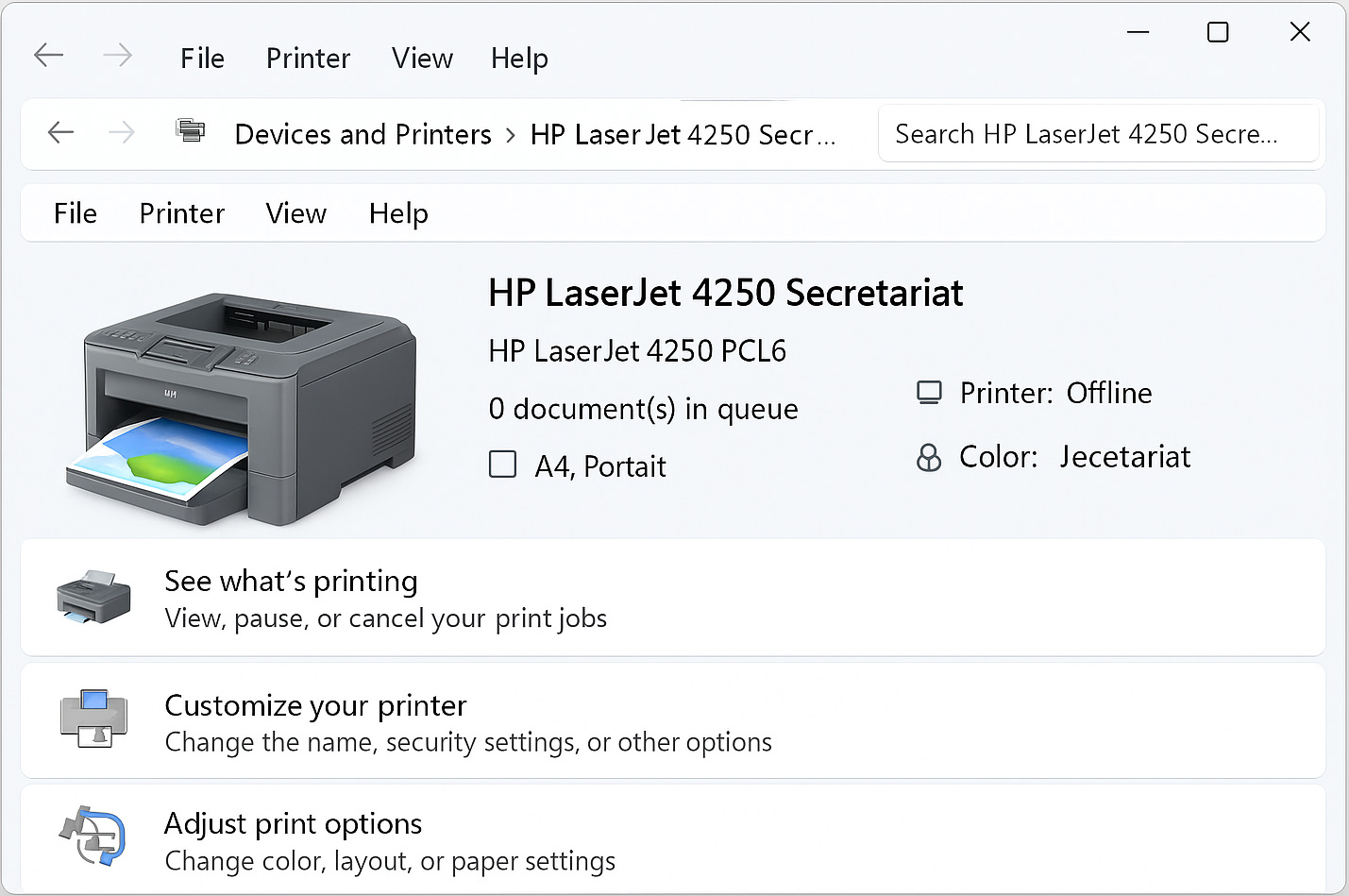1349x896 pixels.
Task: Open Devices and Printers from the breadcrumb
Action: 362,134
